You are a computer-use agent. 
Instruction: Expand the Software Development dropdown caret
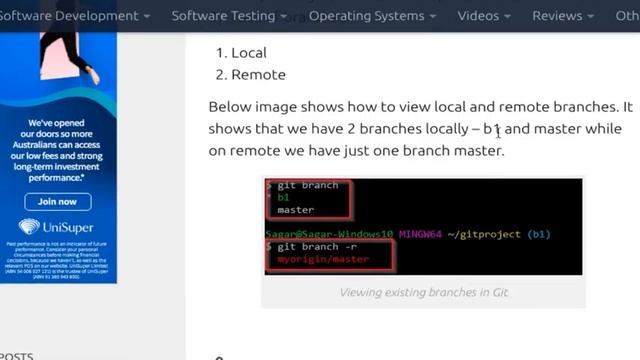click(147, 17)
